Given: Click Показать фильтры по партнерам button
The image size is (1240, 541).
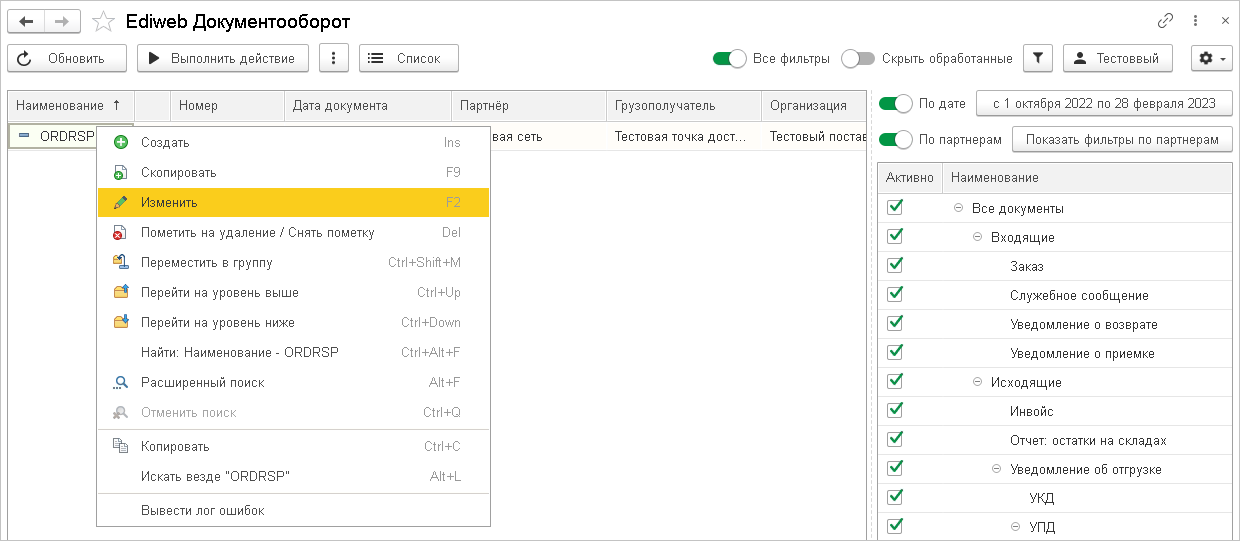Looking at the screenshot, I should click(x=1121, y=139).
